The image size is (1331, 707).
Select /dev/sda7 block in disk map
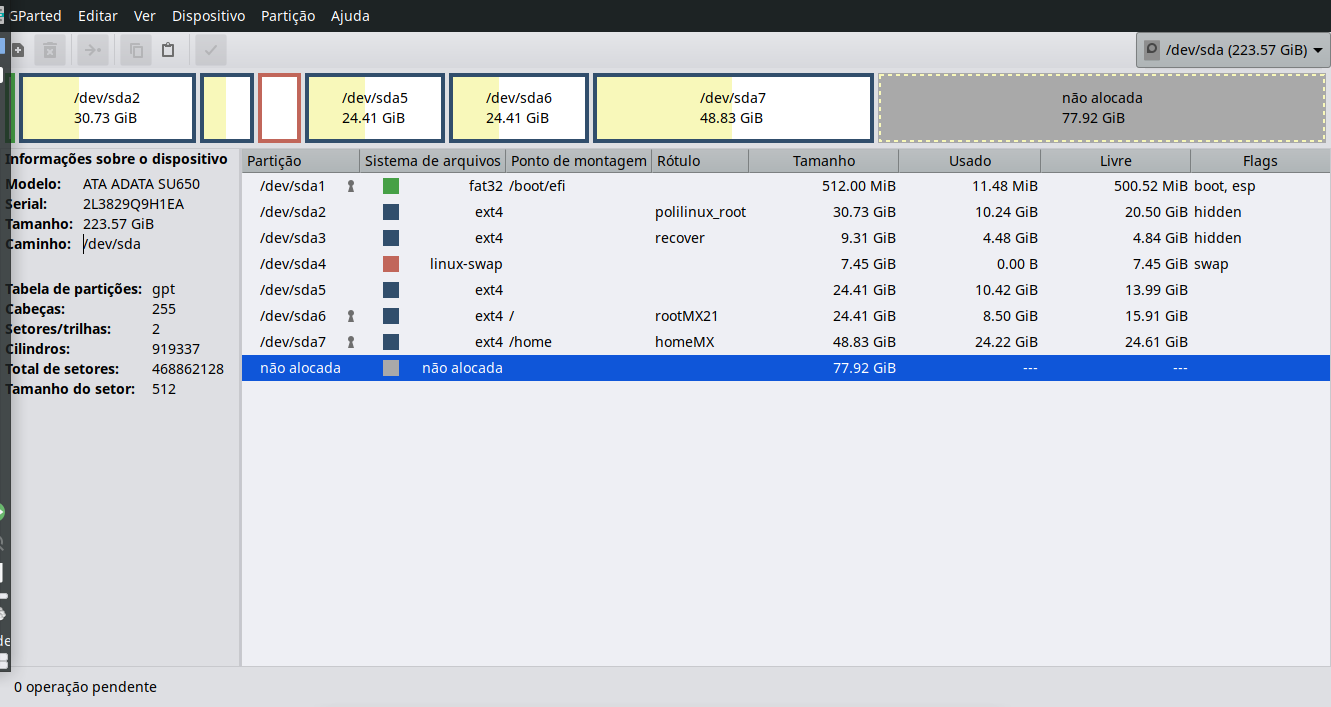[x=733, y=108]
